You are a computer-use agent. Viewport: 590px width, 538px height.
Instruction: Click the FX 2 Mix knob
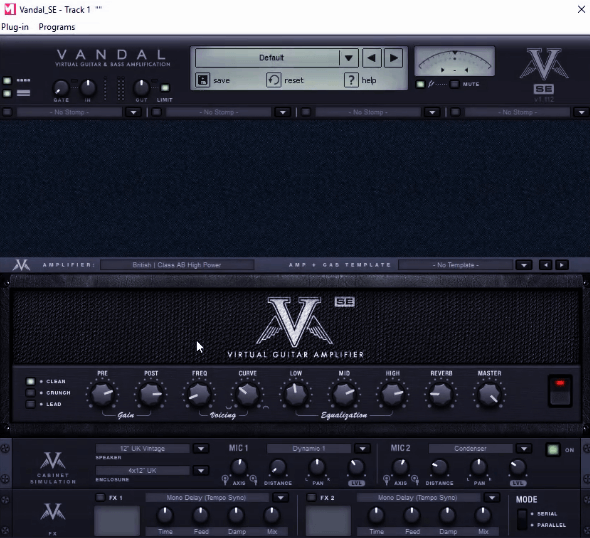[x=483, y=515]
